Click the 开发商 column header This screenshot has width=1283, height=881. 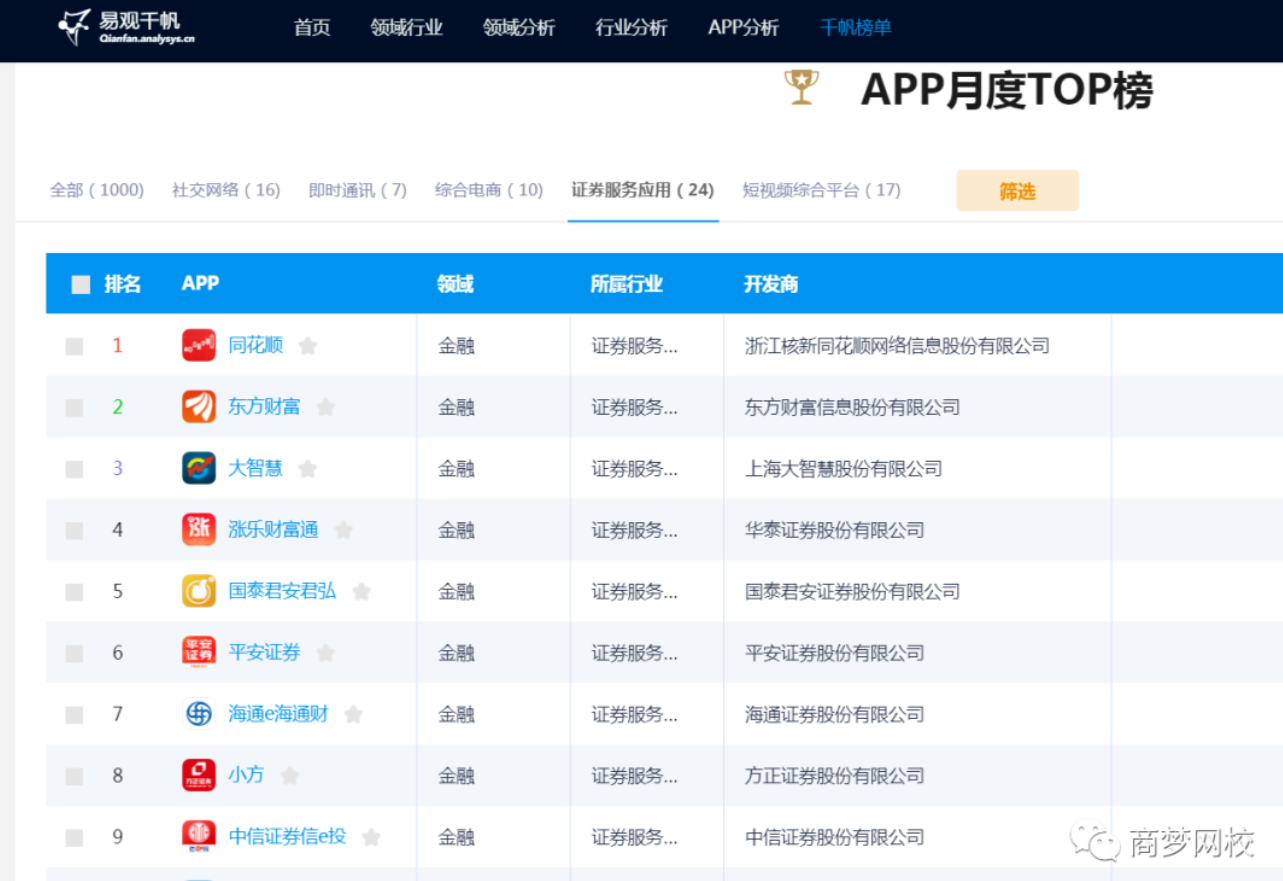pyautogui.click(x=771, y=284)
